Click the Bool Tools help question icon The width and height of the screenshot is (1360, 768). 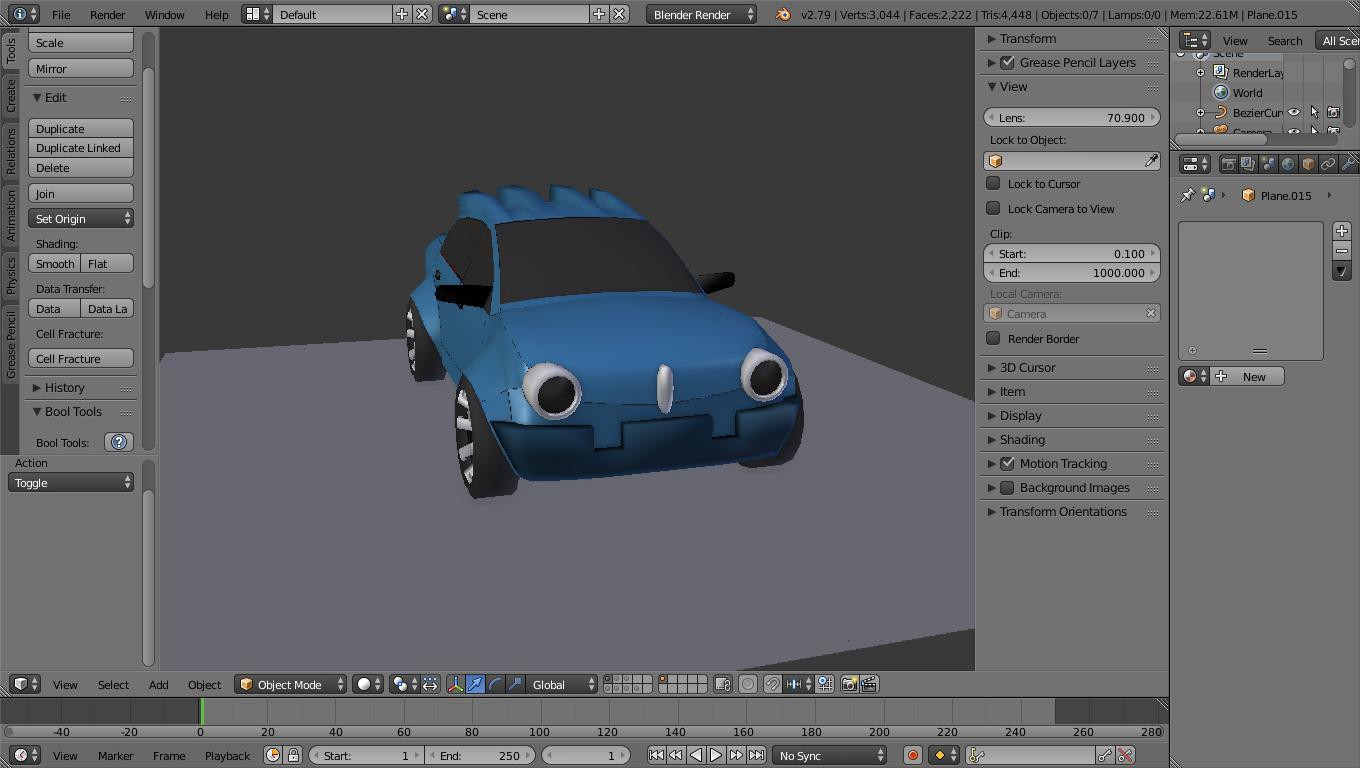tap(119, 442)
